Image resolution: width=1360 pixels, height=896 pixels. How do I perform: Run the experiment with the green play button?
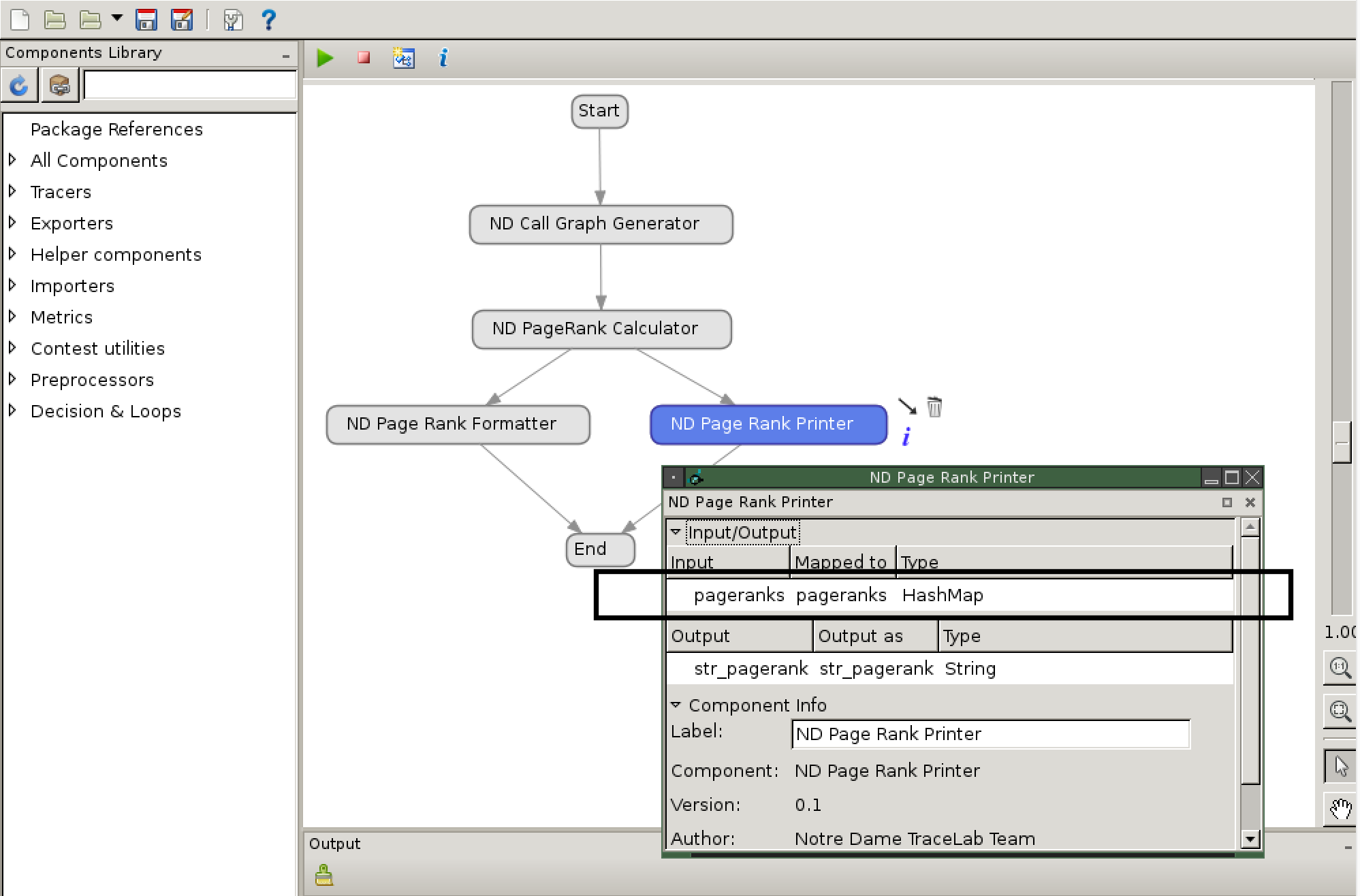coord(326,58)
